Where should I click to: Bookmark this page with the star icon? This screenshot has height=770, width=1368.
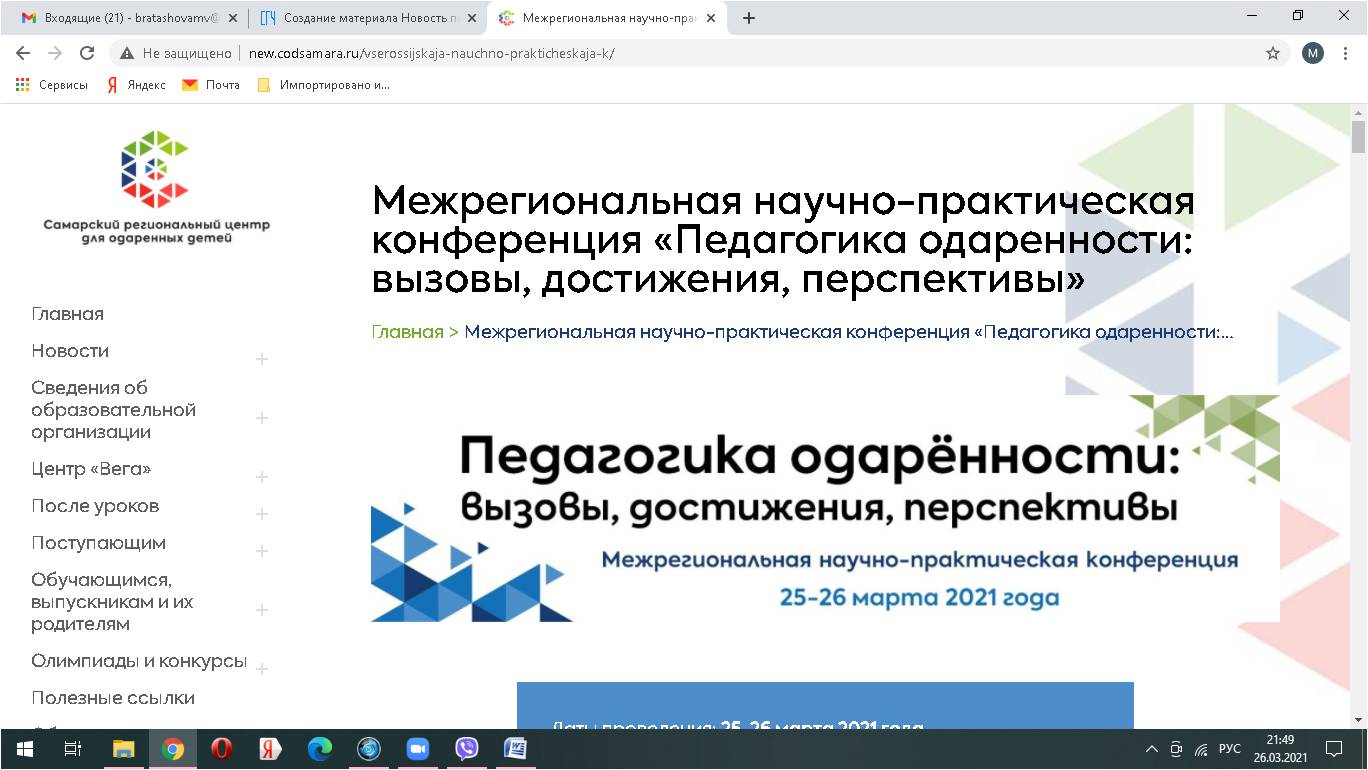pos(1273,54)
